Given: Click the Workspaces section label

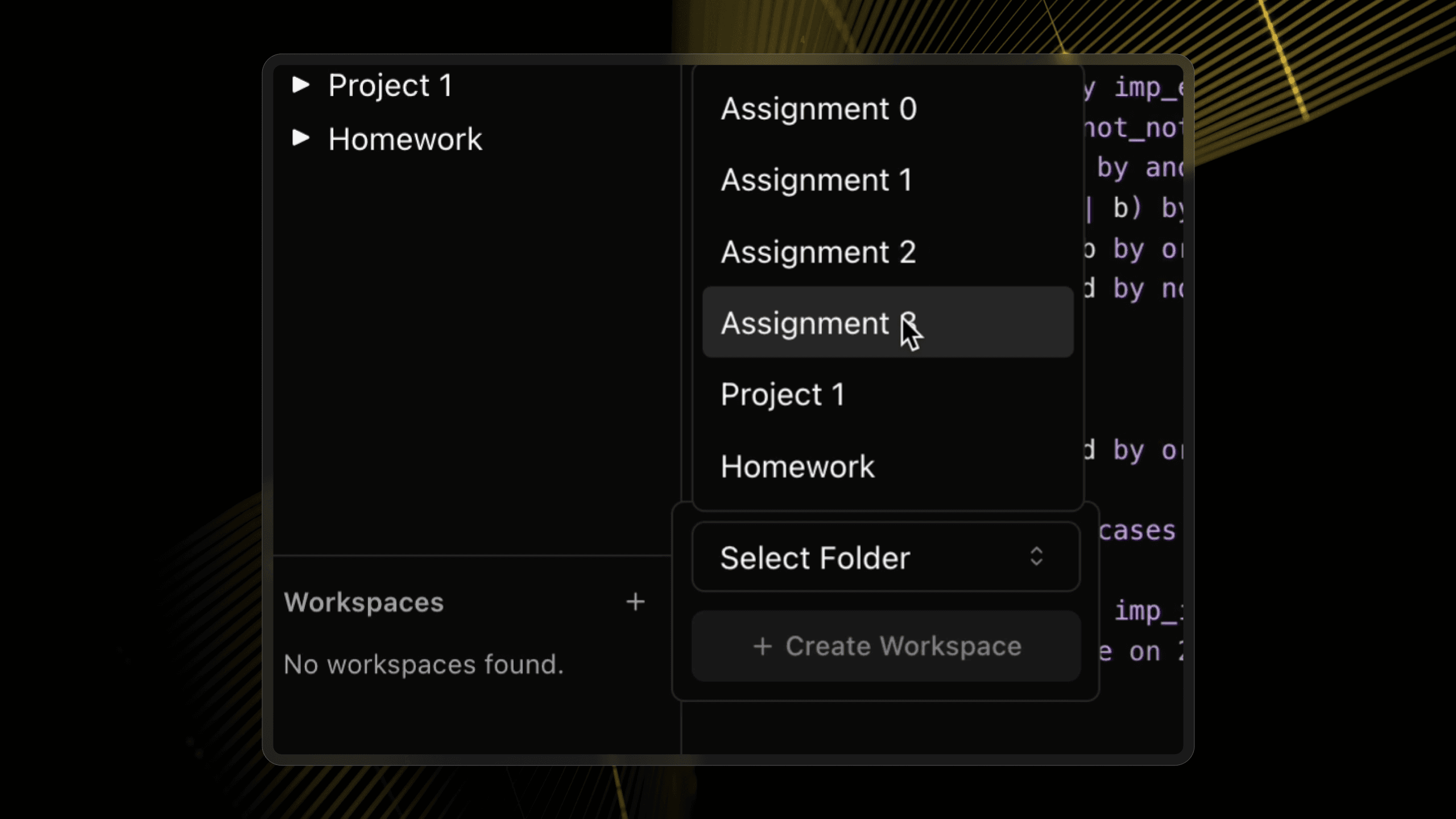Looking at the screenshot, I should (363, 602).
